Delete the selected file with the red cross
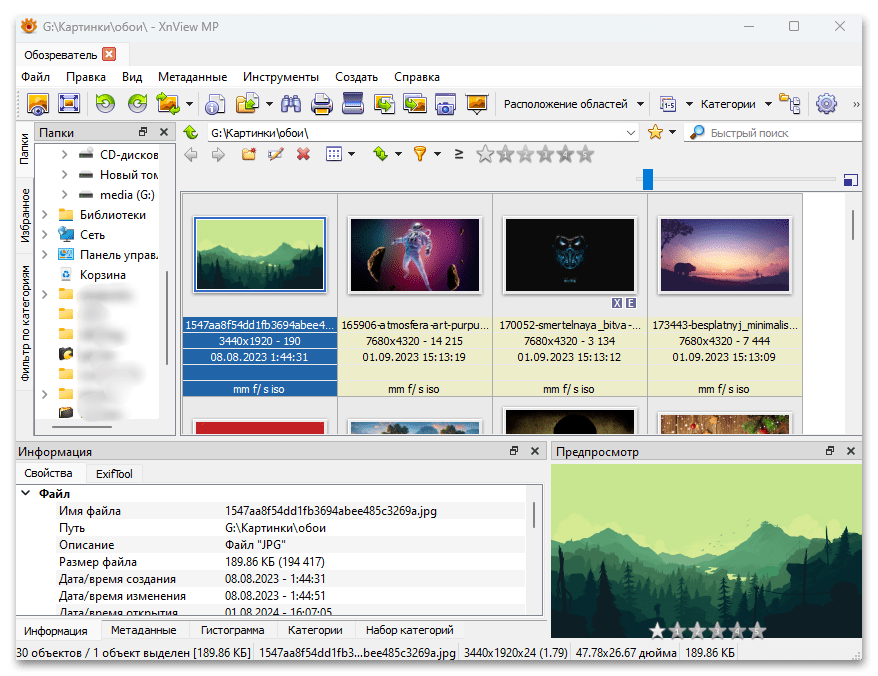878x676 pixels. point(303,155)
